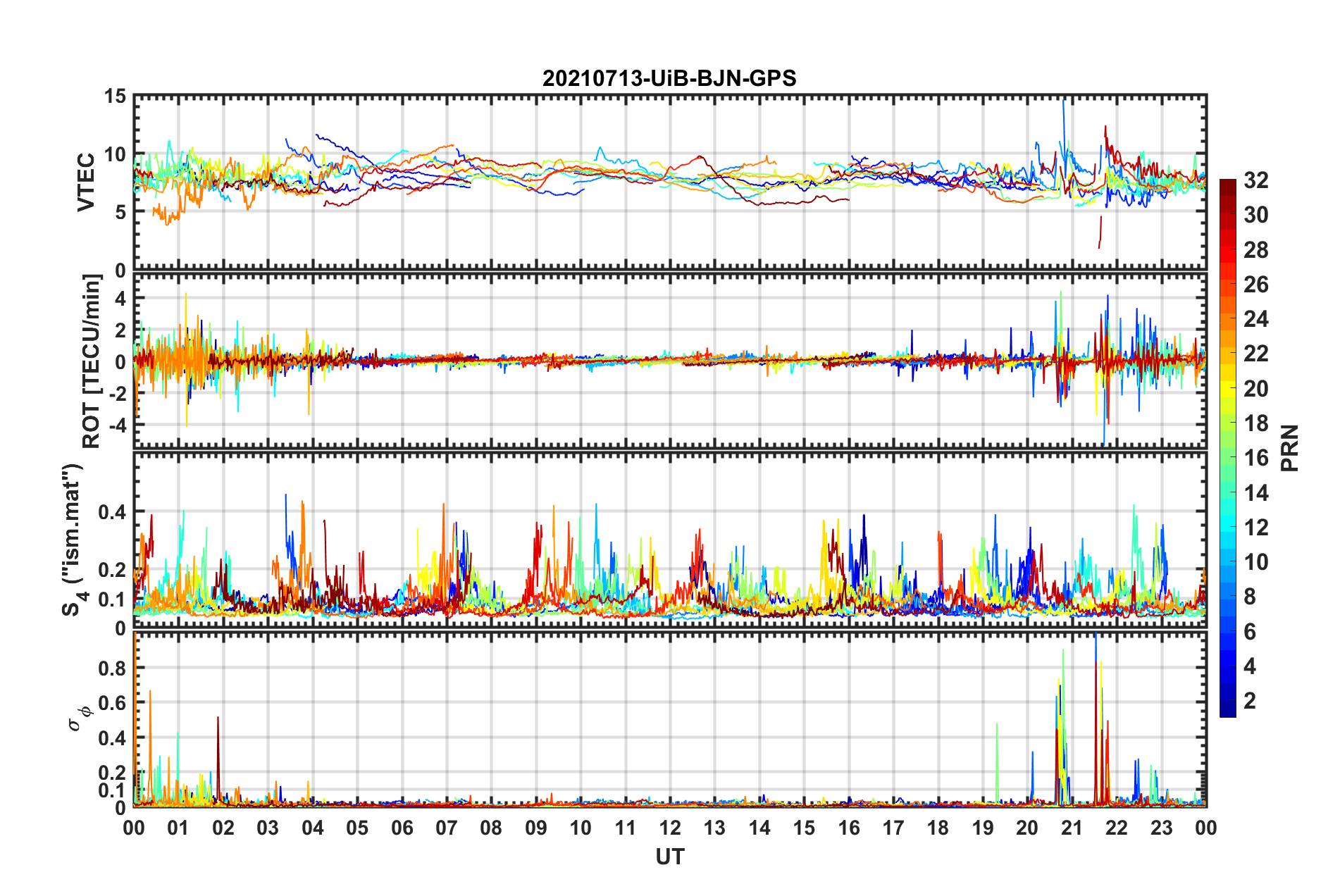Click x-axis tick label 12
Viewport: 1340px width, 896px height.
tap(670, 828)
